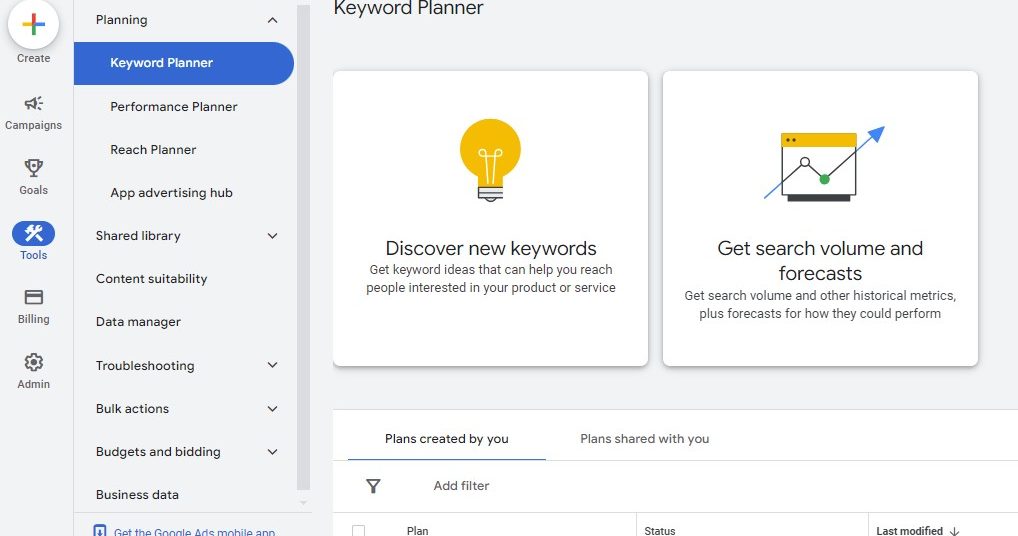Open Campaigns via the megaphone icon
This screenshot has width=1018, height=536.
click(x=33, y=104)
